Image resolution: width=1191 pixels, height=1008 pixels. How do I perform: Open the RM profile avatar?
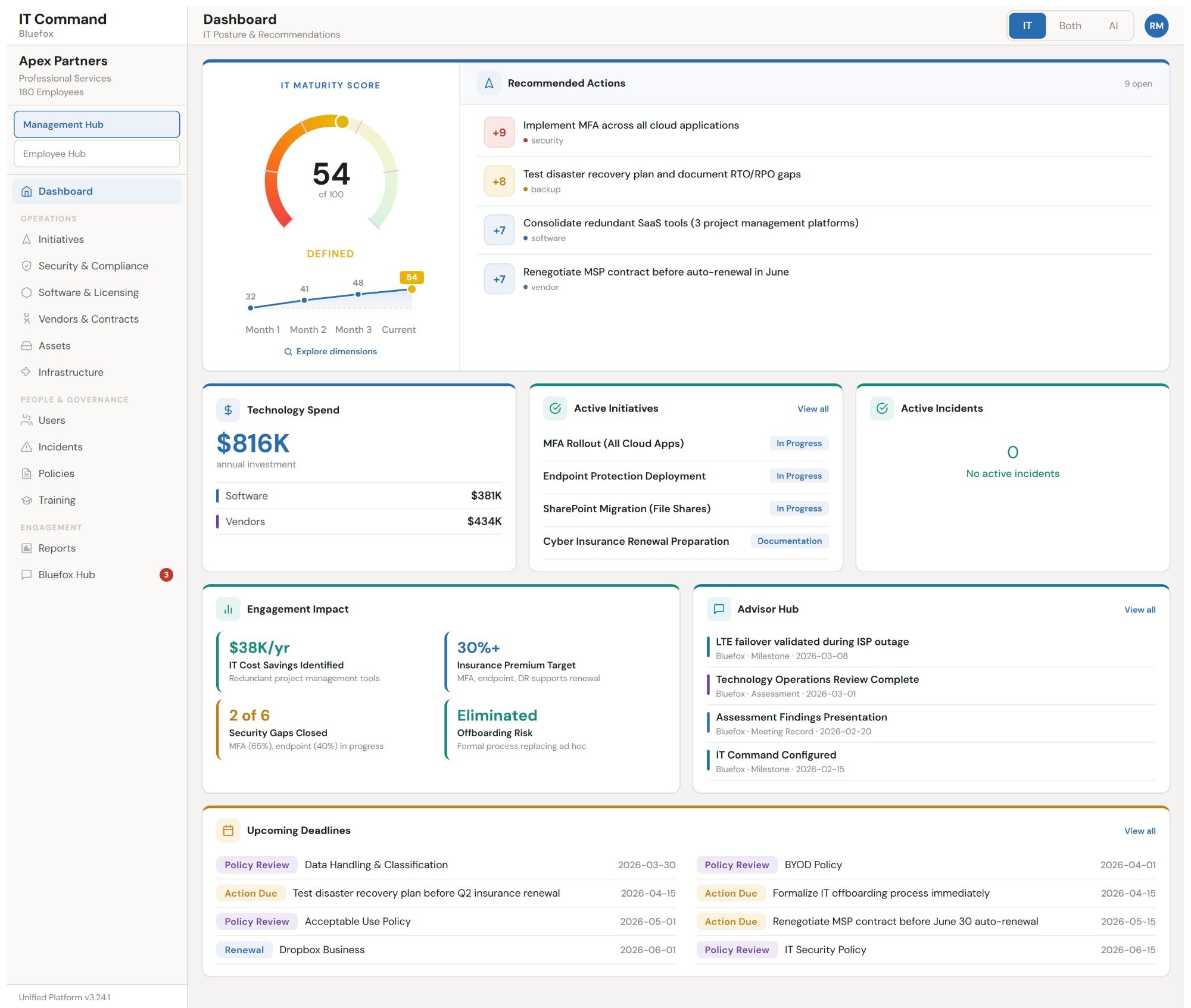point(1157,25)
